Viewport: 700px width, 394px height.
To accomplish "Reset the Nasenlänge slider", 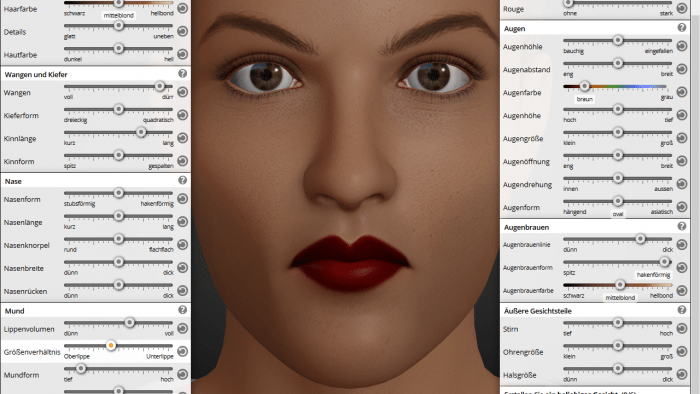I will [x=183, y=222].
